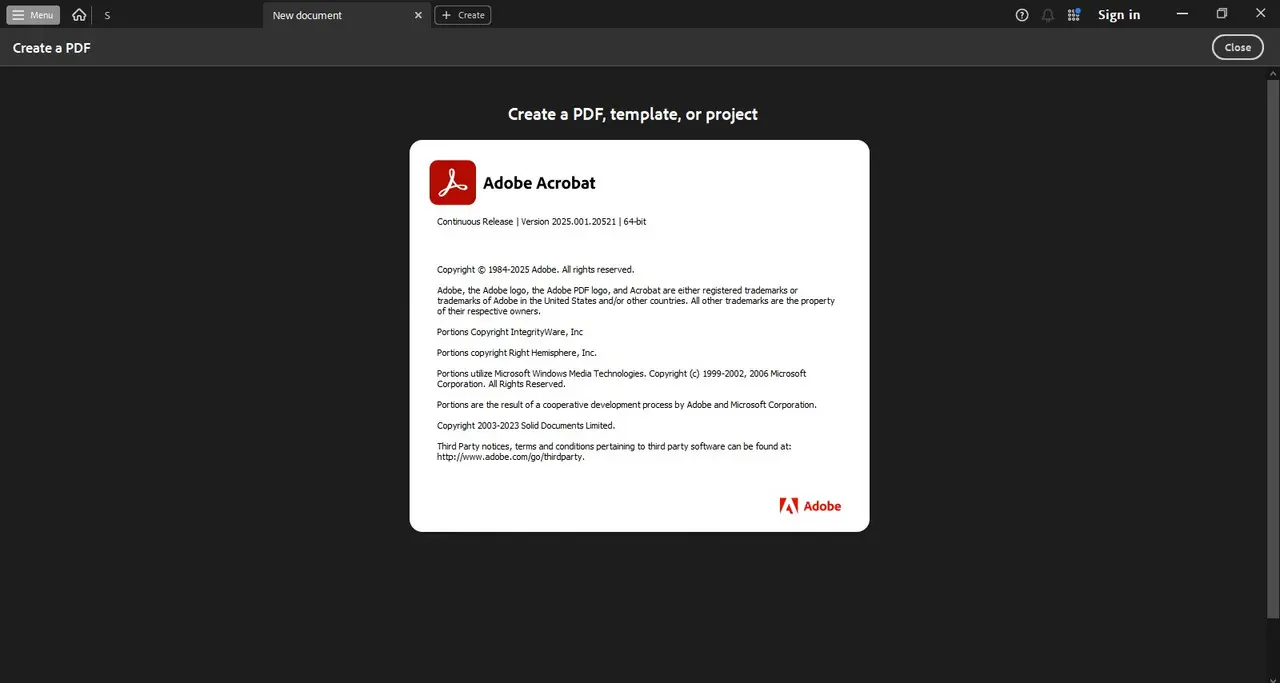The image size is (1280, 683).
Task: Click the Create a PDF, template, or project heading
Action: [633, 114]
